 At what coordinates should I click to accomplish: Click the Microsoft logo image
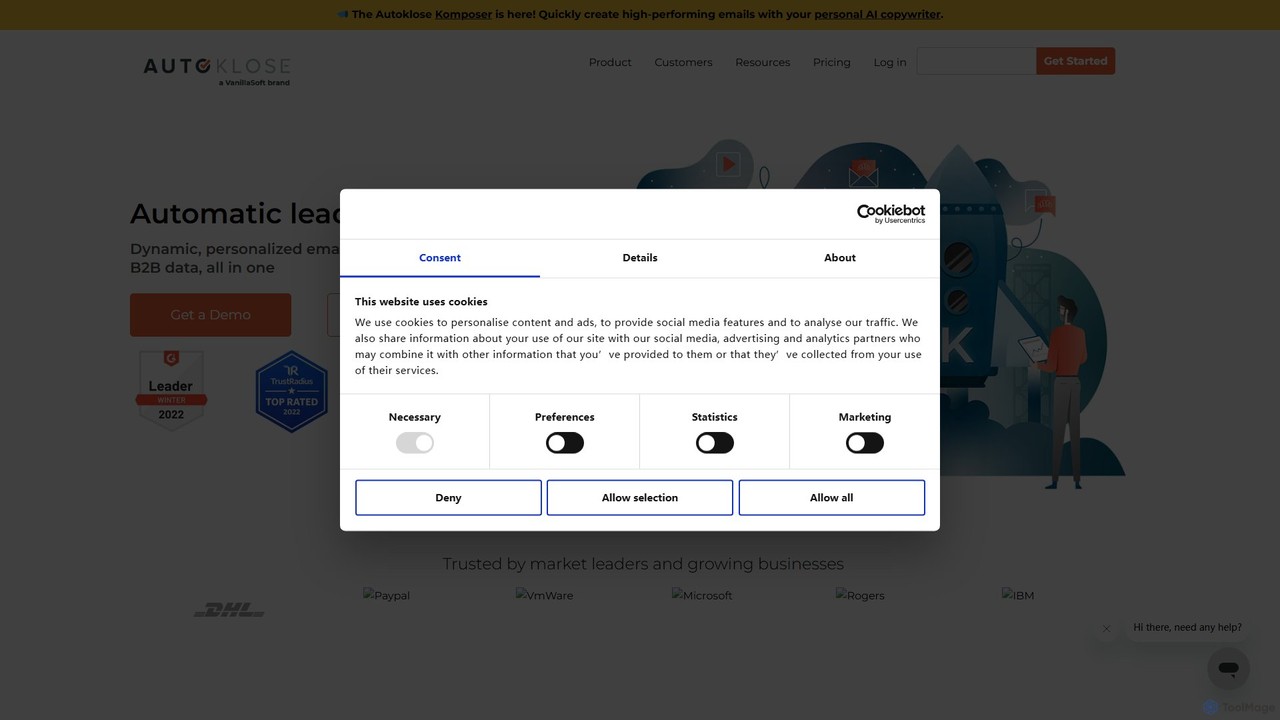coord(702,595)
